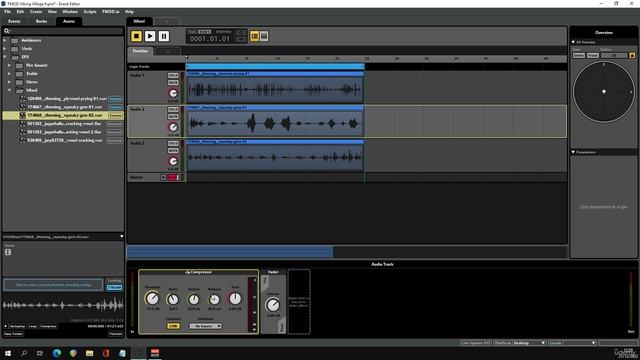Solo the Audio 1 track
This screenshot has height=360, width=640.
[173, 76]
